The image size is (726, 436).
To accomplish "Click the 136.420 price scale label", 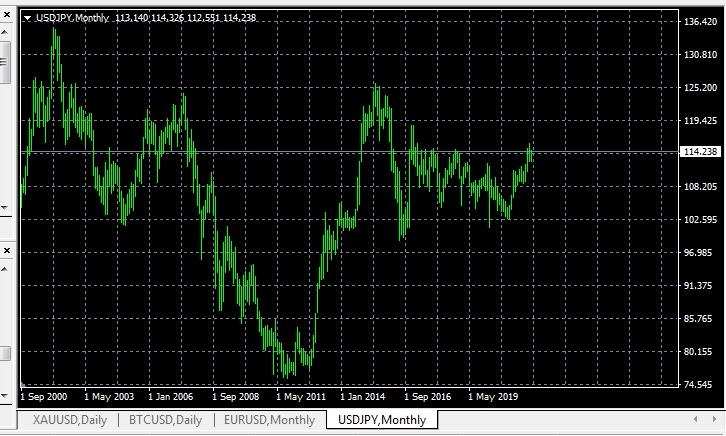I will pyautogui.click(x=700, y=22).
